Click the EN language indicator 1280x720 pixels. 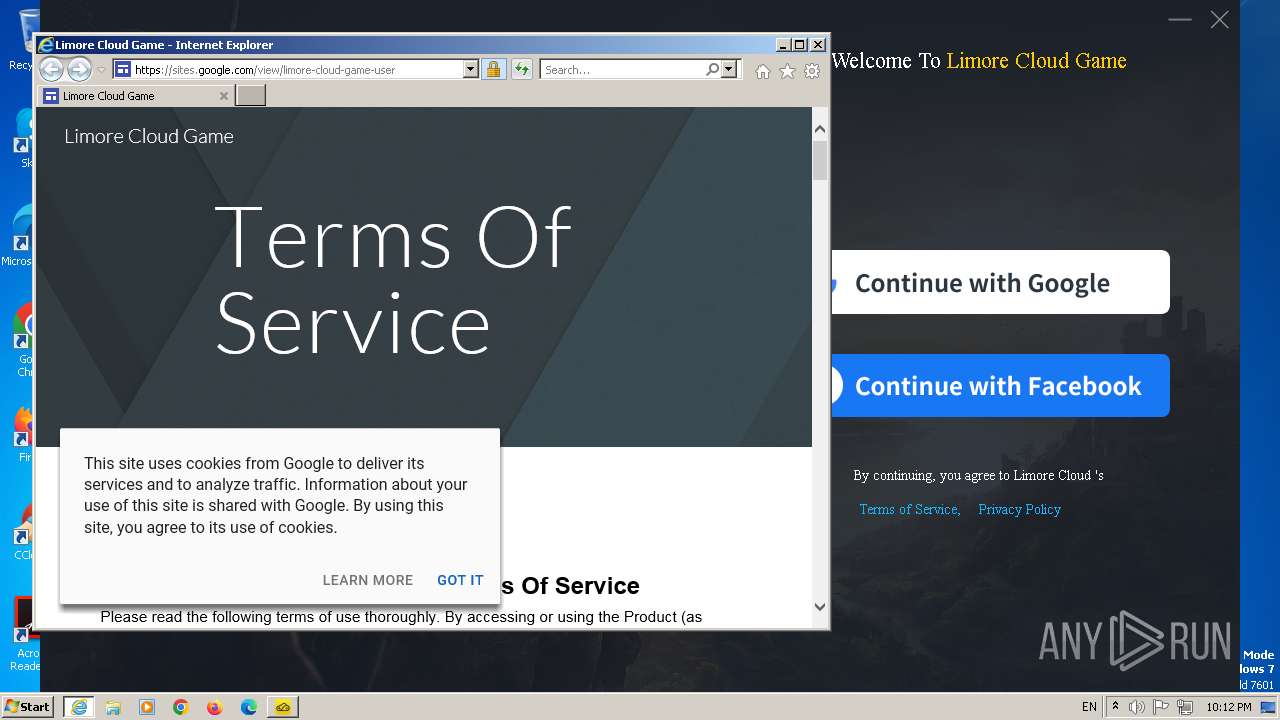(x=1089, y=707)
